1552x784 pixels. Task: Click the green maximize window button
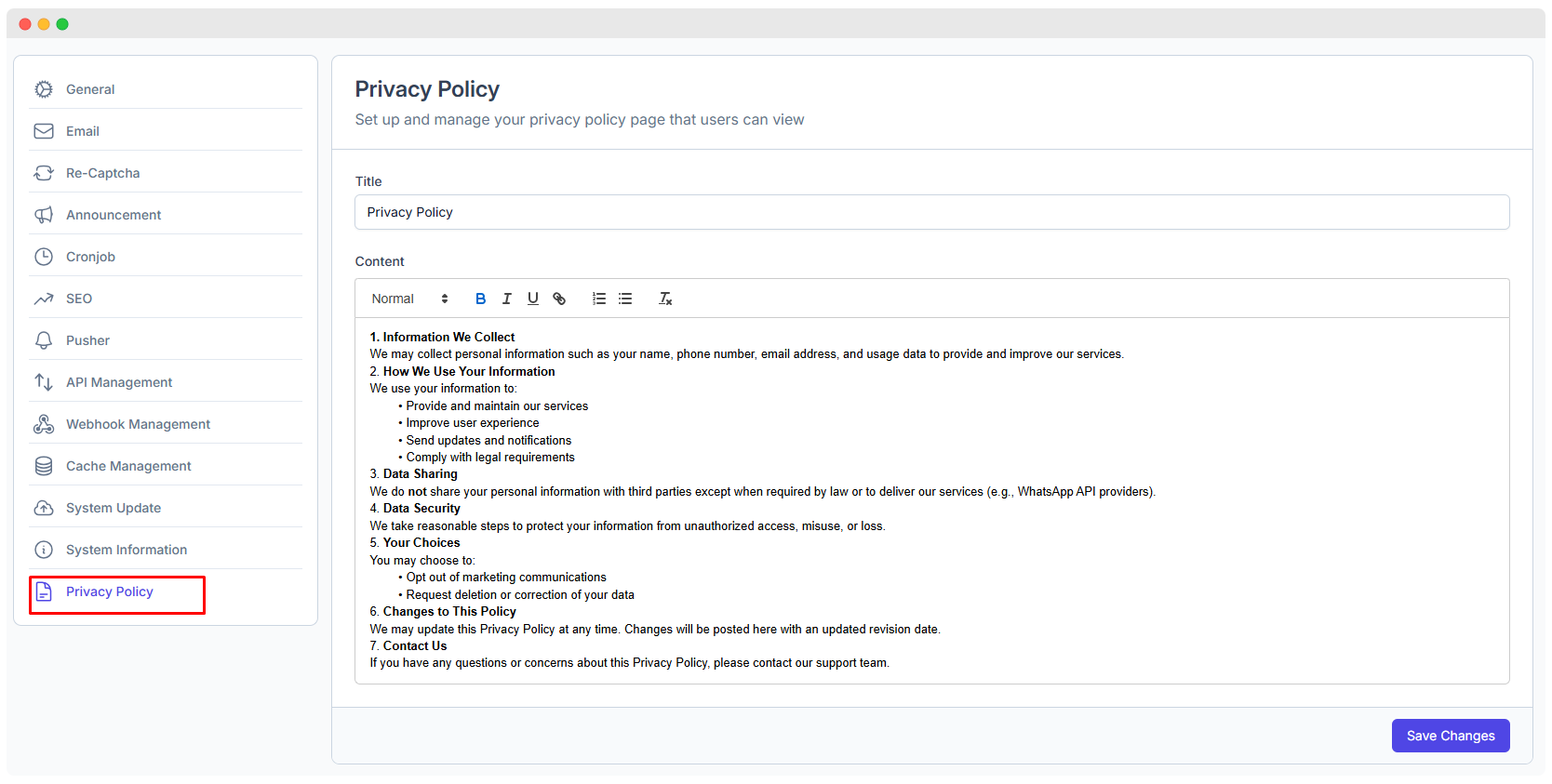coord(62,24)
